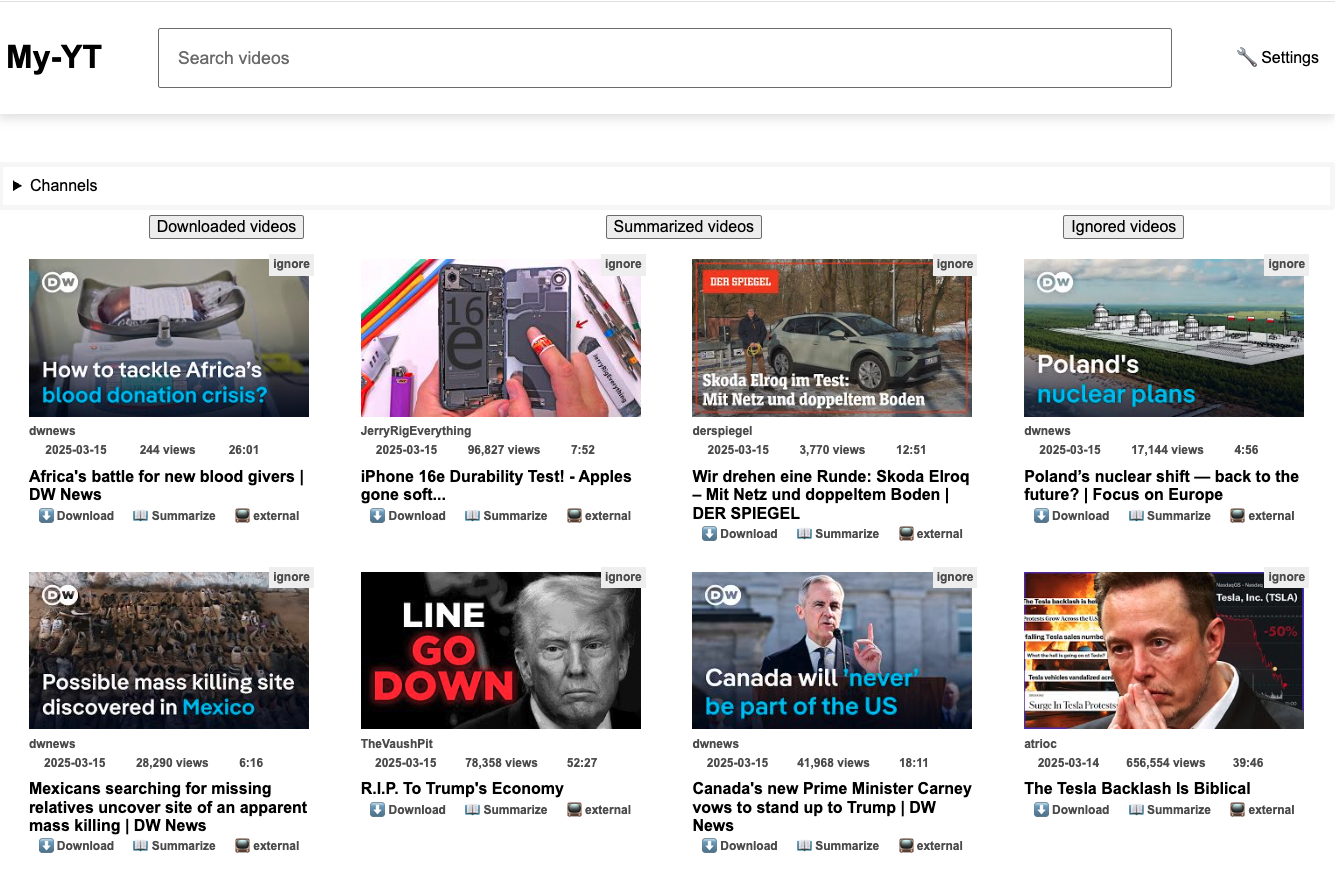Viewport: 1335px width, 873px height.
Task: Ignore the Skoda Elroq im Test video
Action: pyautogui.click(x=955, y=264)
